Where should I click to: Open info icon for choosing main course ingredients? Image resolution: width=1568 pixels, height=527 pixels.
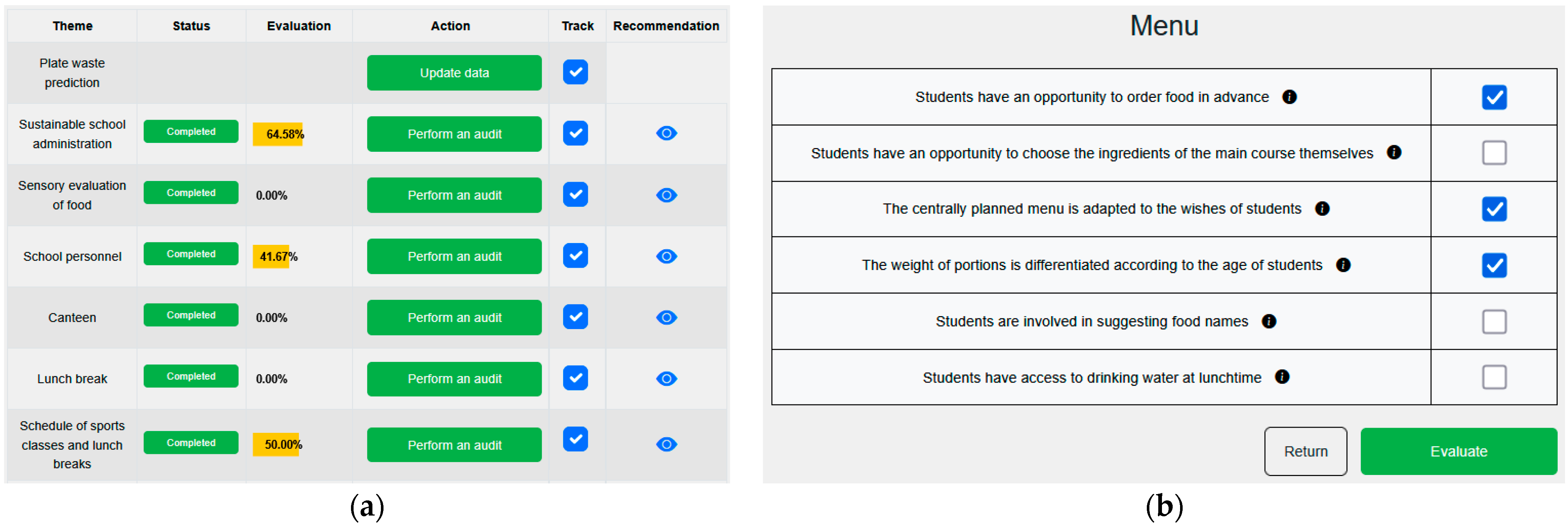(x=1394, y=153)
